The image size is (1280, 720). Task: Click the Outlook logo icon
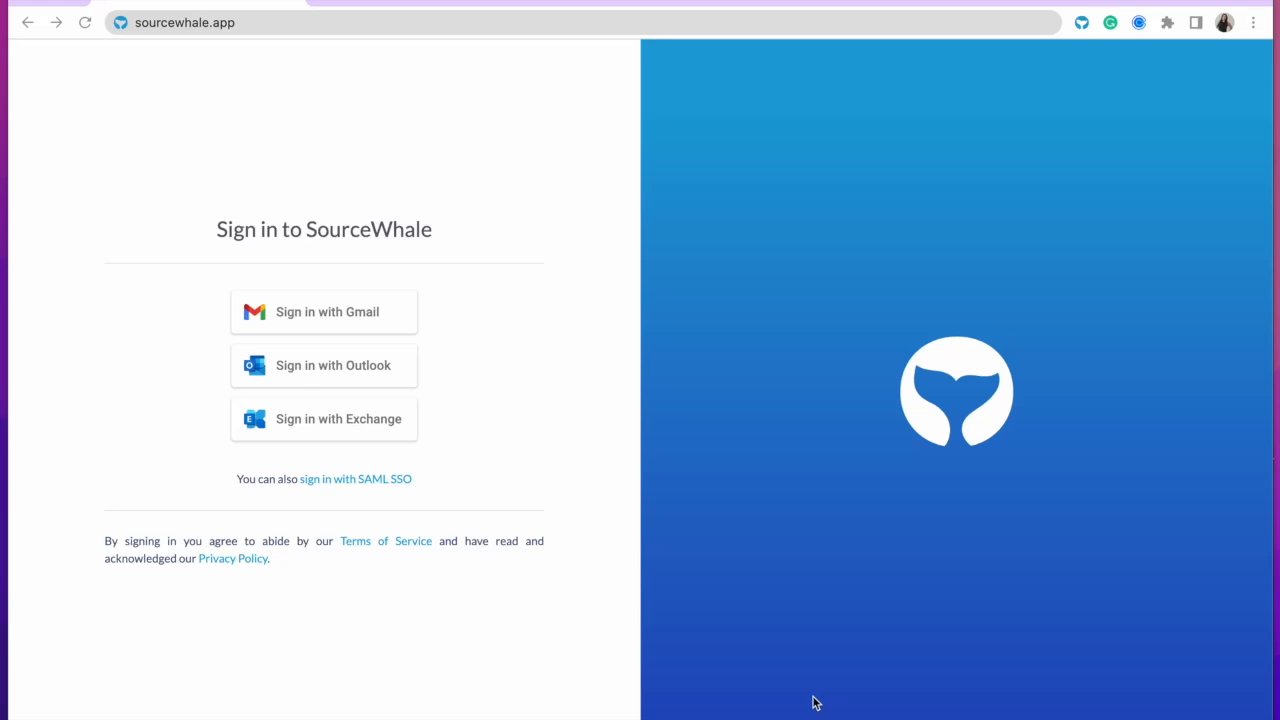254,365
